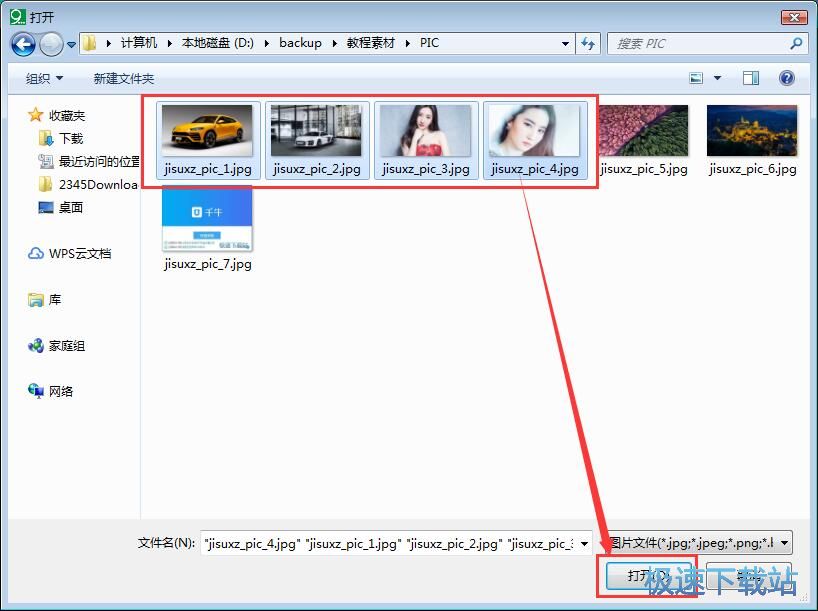Screen dimensions: 818x611
Task: Open 下载 folder in favorites
Action: click(x=71, y=138)
